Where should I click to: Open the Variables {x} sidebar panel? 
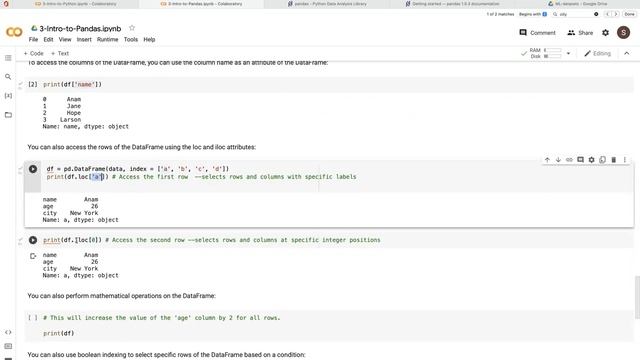coord(8,96)
